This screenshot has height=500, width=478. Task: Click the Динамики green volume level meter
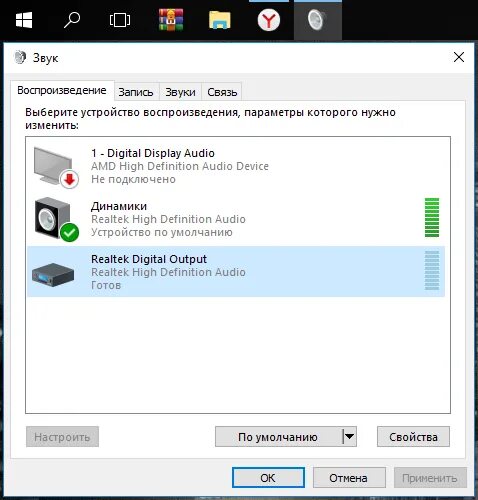point(432,218)
